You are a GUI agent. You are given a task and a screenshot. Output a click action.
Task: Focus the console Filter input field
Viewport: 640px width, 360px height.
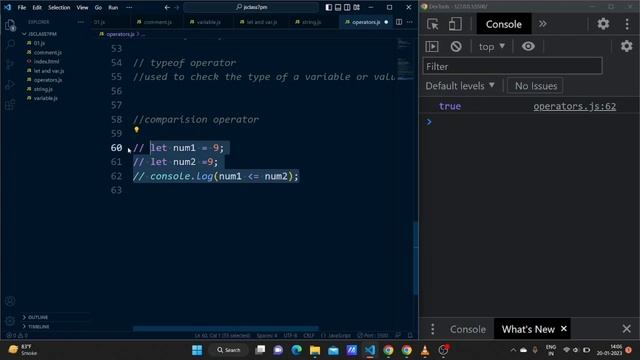(512, 66)
